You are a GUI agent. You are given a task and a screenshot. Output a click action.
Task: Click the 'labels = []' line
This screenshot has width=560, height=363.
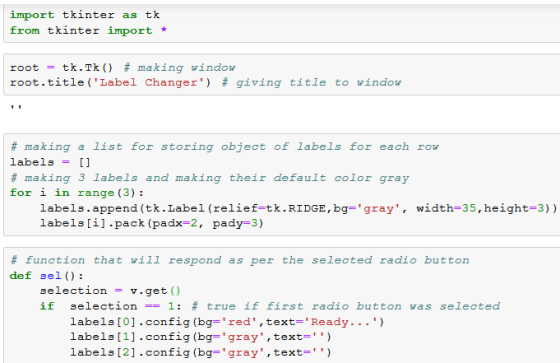(x=50, y=162)
